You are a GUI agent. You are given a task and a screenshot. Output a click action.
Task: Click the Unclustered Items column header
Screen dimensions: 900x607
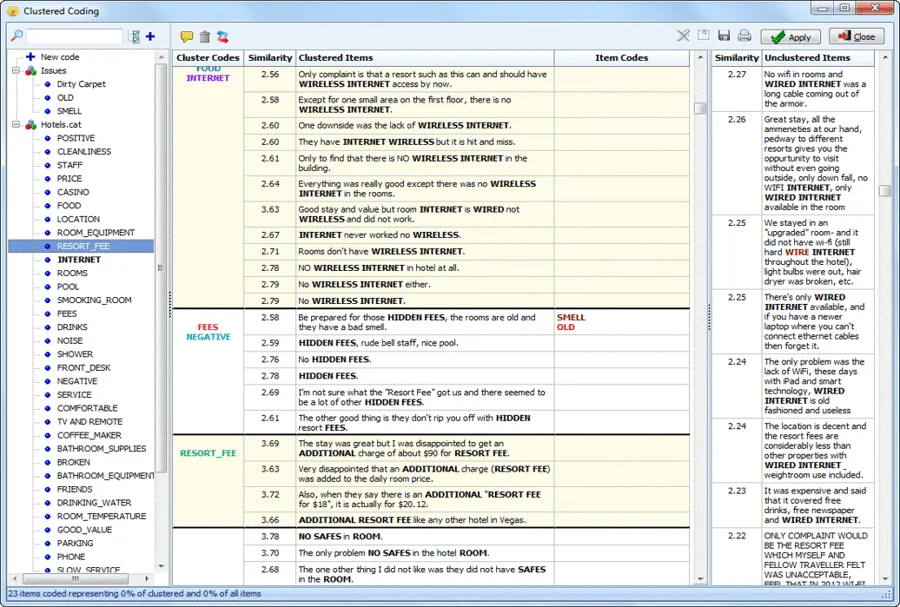[x=807, y=58]
